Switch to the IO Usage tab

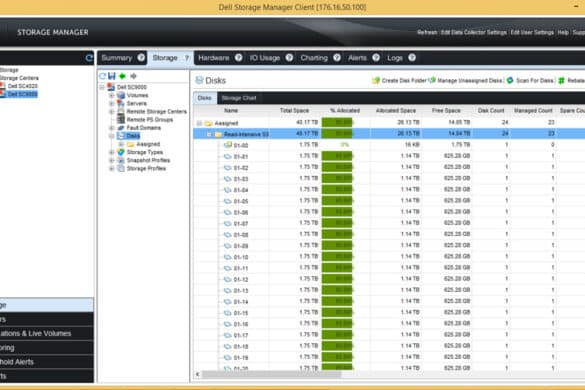(x=265, y=58)
